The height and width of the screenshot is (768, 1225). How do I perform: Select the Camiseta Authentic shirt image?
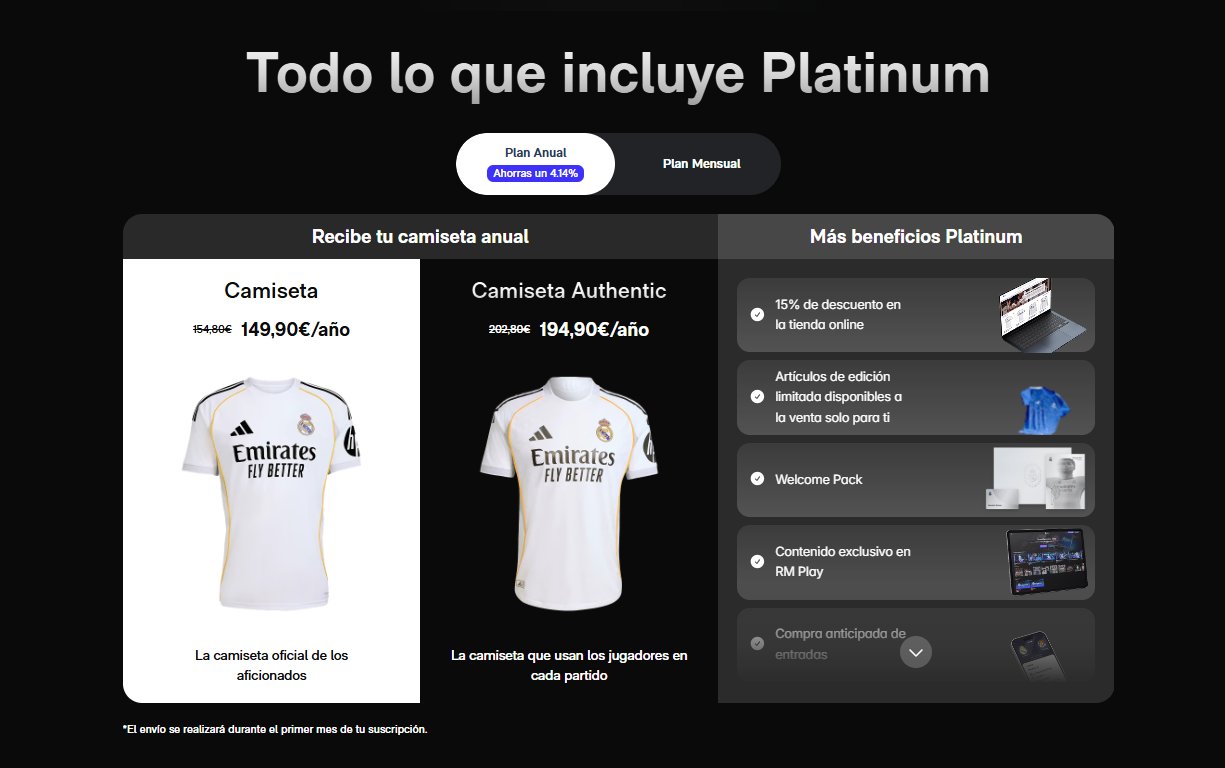tap(568, 492)
